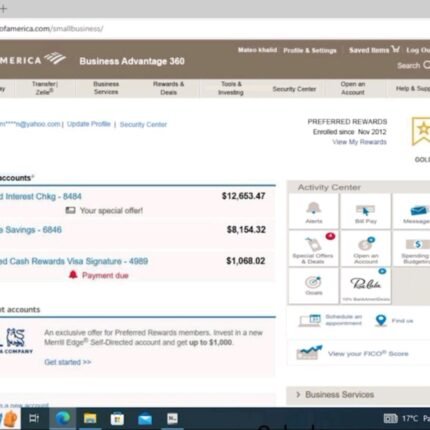Click the Saved Items link text

[369, 50]
